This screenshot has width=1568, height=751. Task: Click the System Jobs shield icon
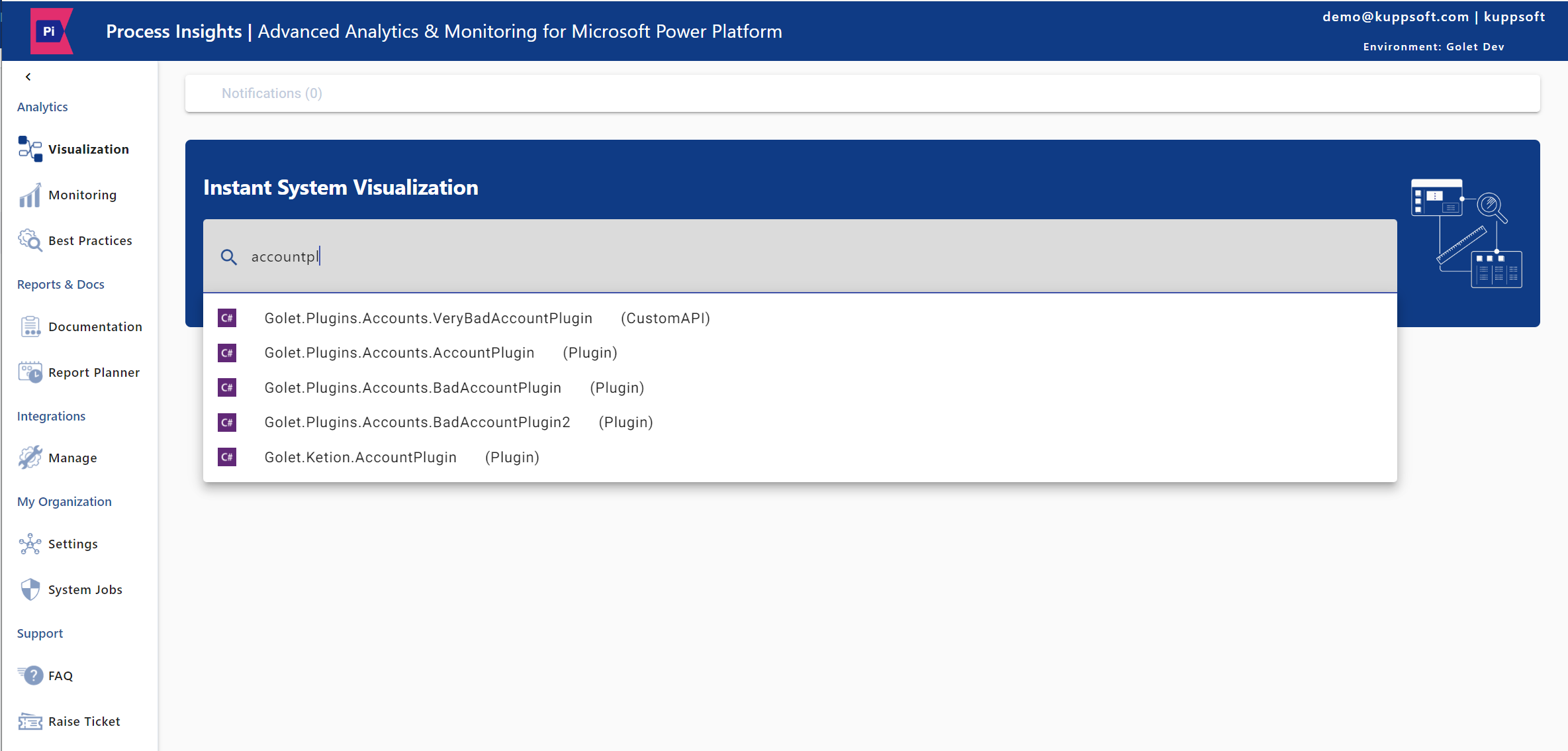click(30, 589)
